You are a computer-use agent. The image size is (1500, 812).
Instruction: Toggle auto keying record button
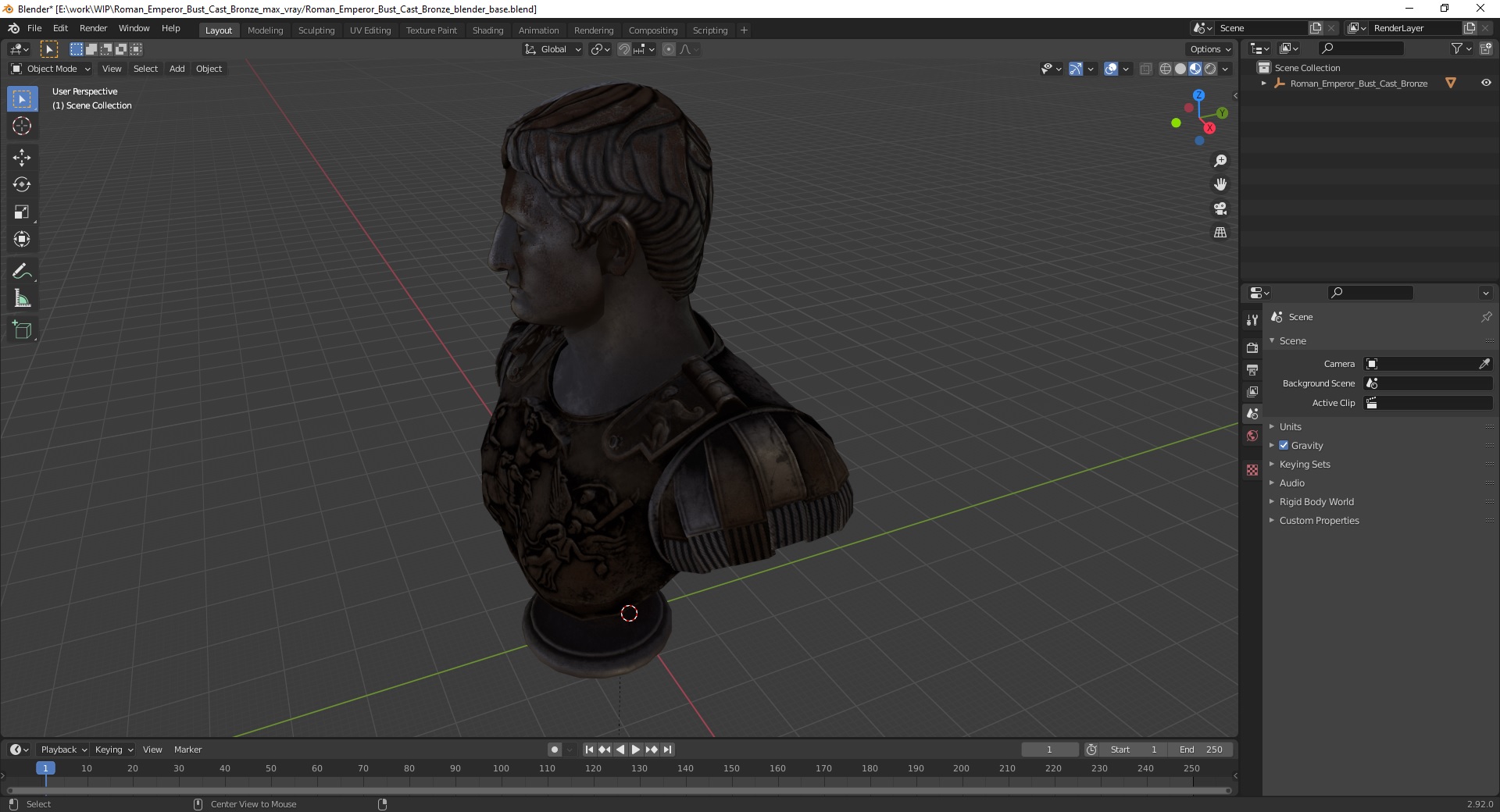[x=555, y=750]
